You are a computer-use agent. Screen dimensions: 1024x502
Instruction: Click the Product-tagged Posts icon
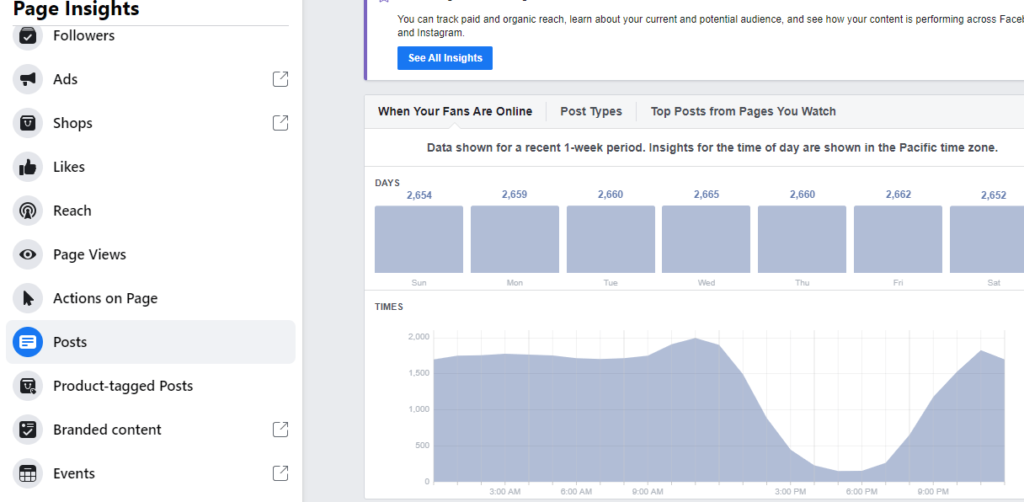coord(28,386)
